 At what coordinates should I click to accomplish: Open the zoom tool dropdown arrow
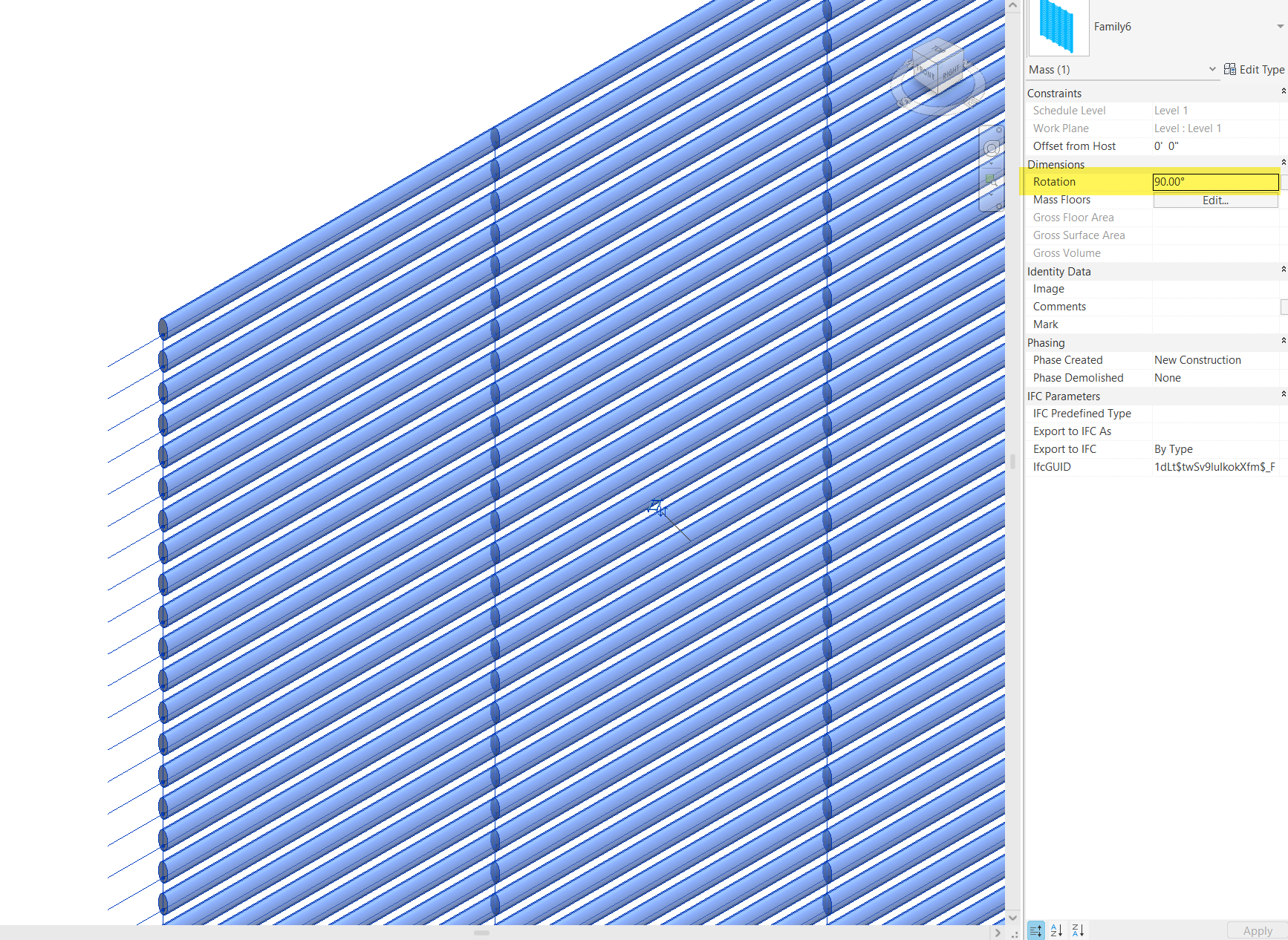(x=991, y=195)
